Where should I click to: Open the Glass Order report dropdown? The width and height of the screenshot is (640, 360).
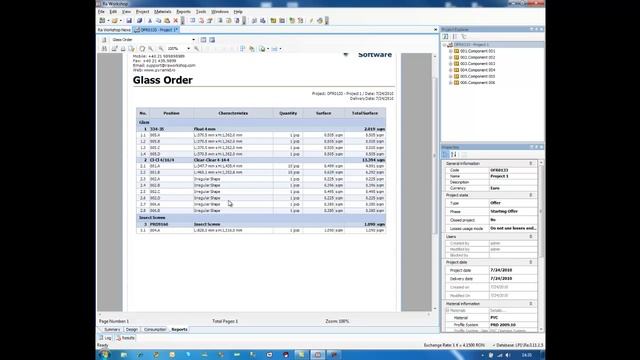tap(193, 40)
